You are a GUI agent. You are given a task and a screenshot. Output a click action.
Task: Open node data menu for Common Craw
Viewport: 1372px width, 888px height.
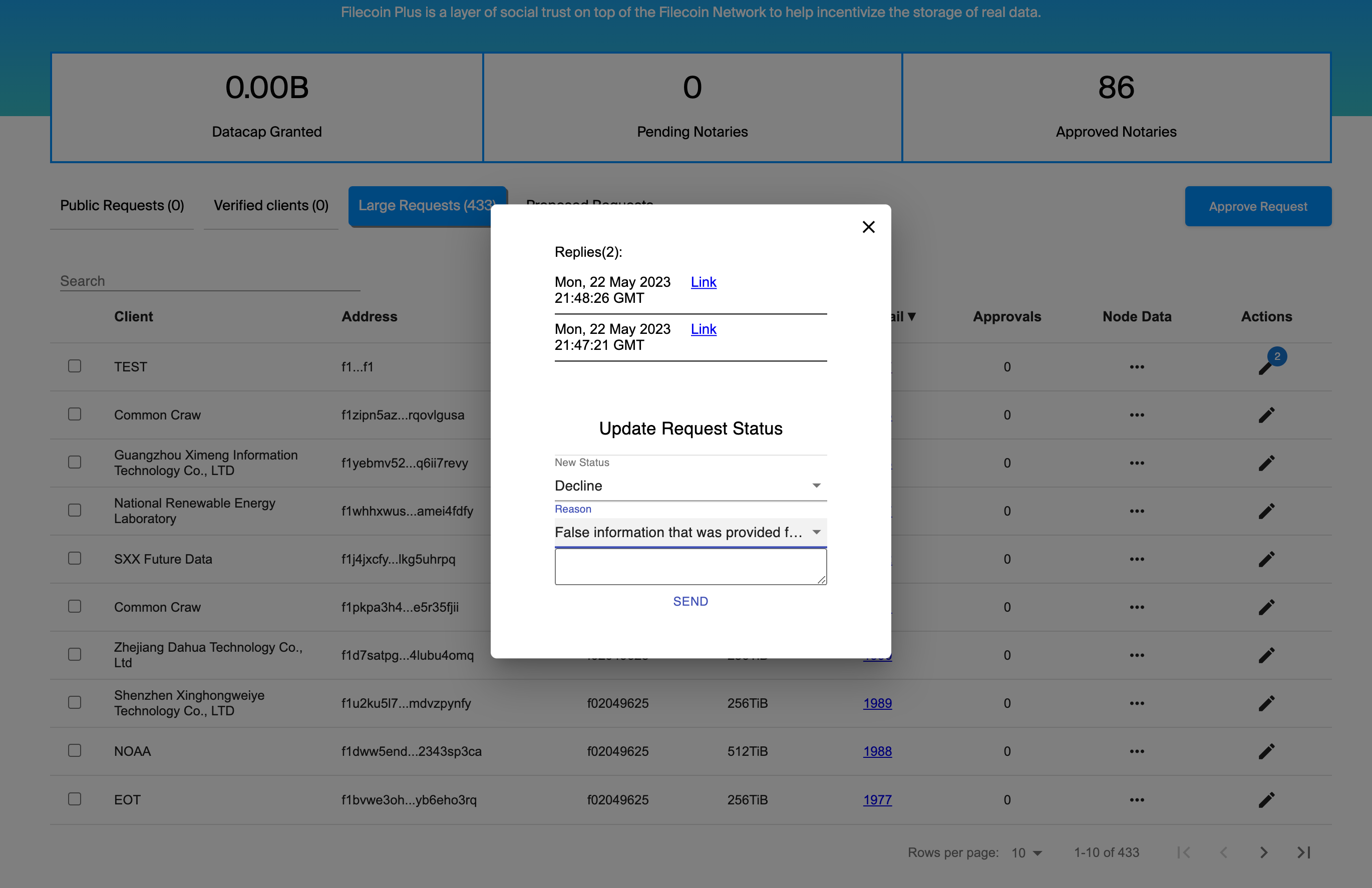1137,415
